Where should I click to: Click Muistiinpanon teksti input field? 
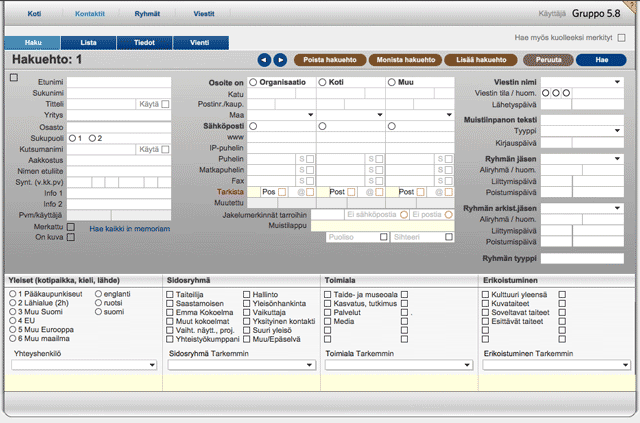(x=582, y=120)
